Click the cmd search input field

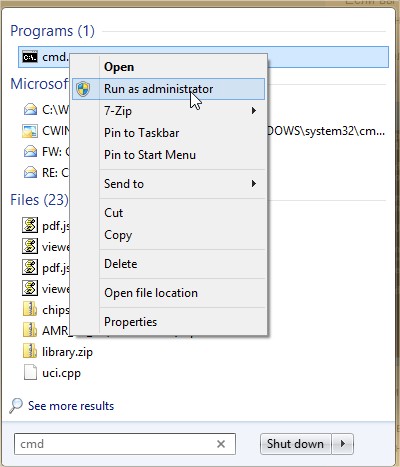point(125,444)
